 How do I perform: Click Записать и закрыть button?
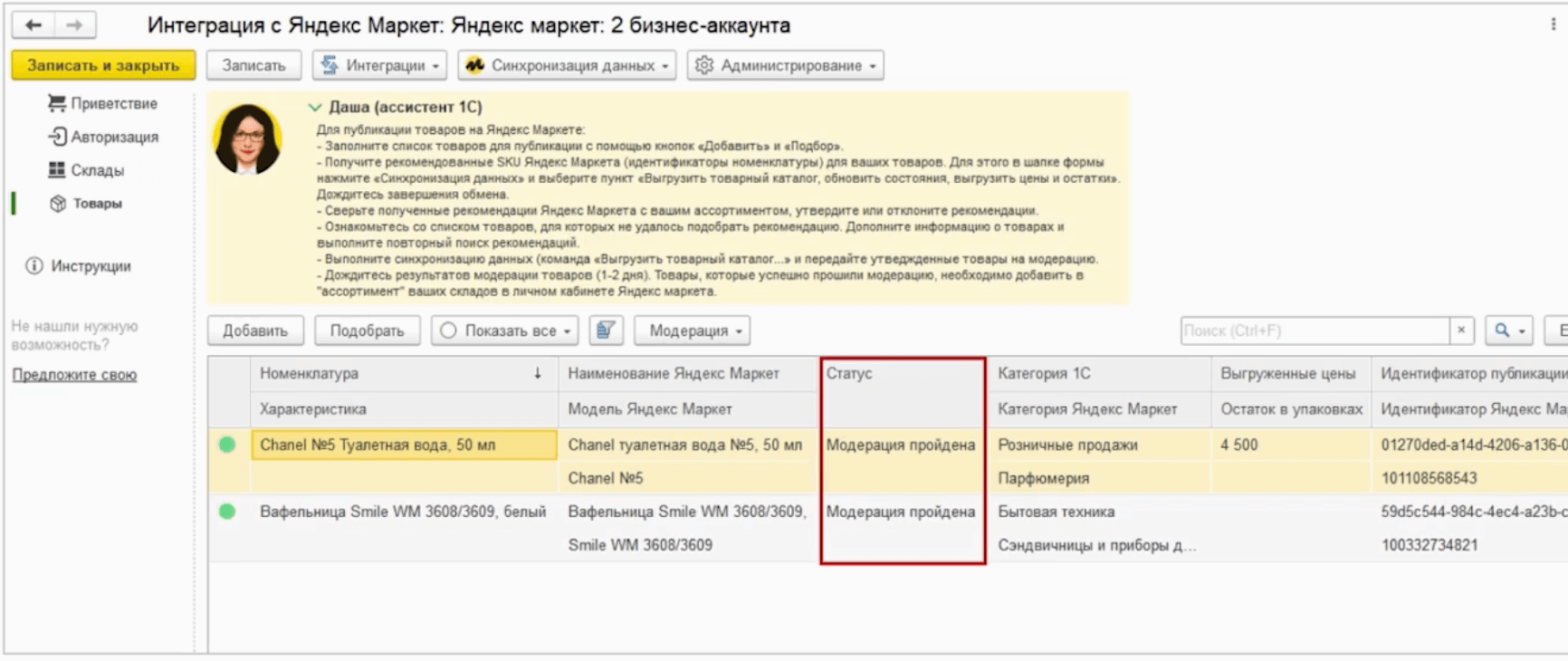pyautogui.click(x=103, y=65)
